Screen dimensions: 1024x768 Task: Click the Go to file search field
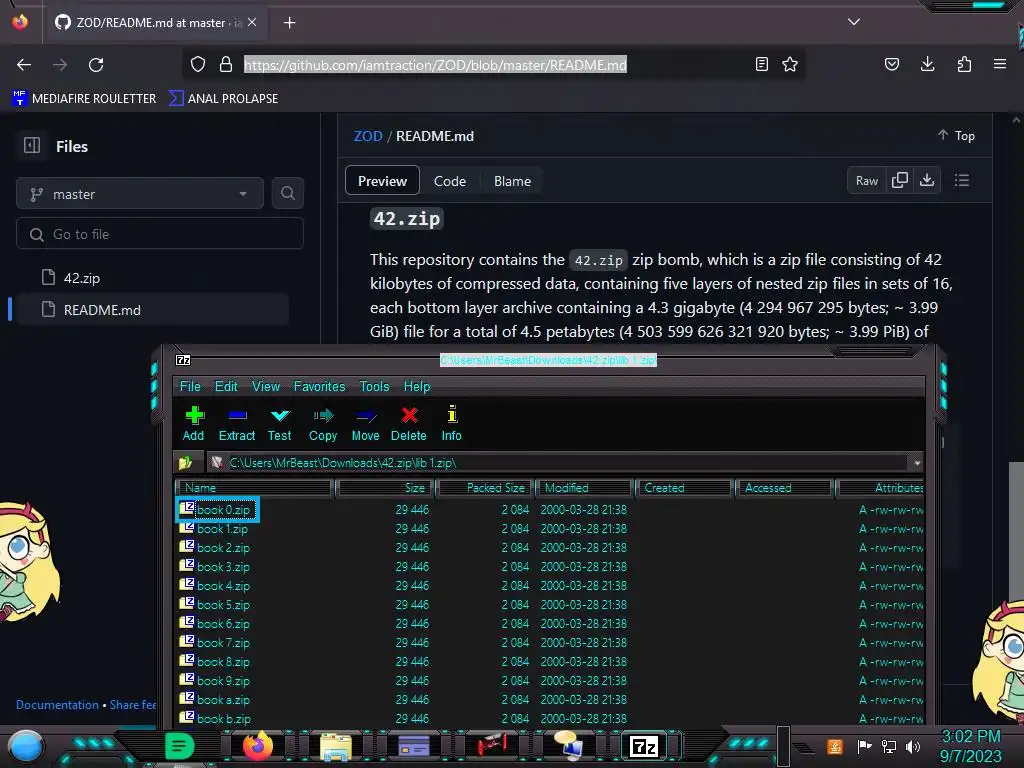(160, 234)
